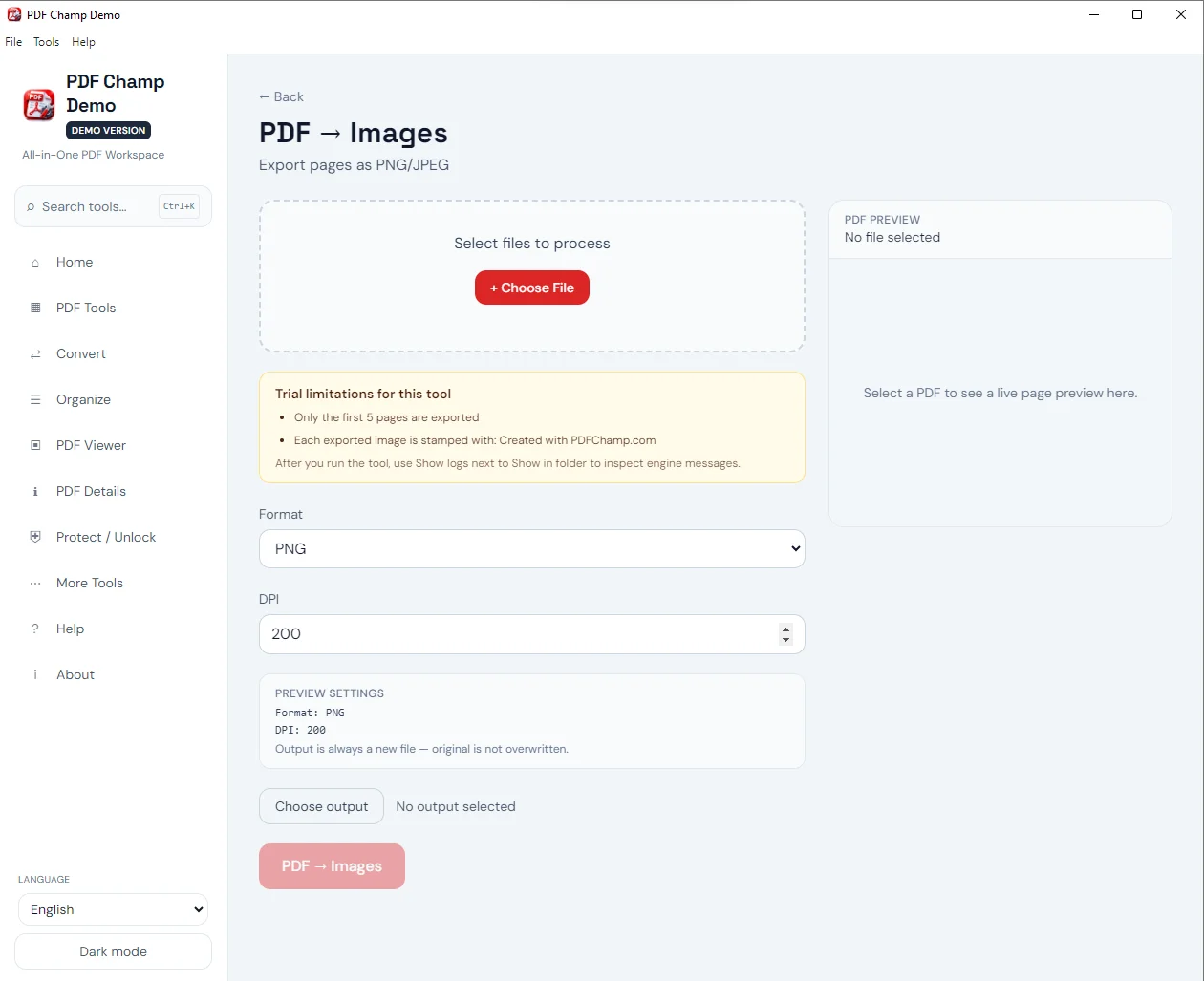The width and height of the screenshot is (1204, 981).
Task: Click the Convert arrows icon
Action: pyautogui.click(x=35, y=354)
